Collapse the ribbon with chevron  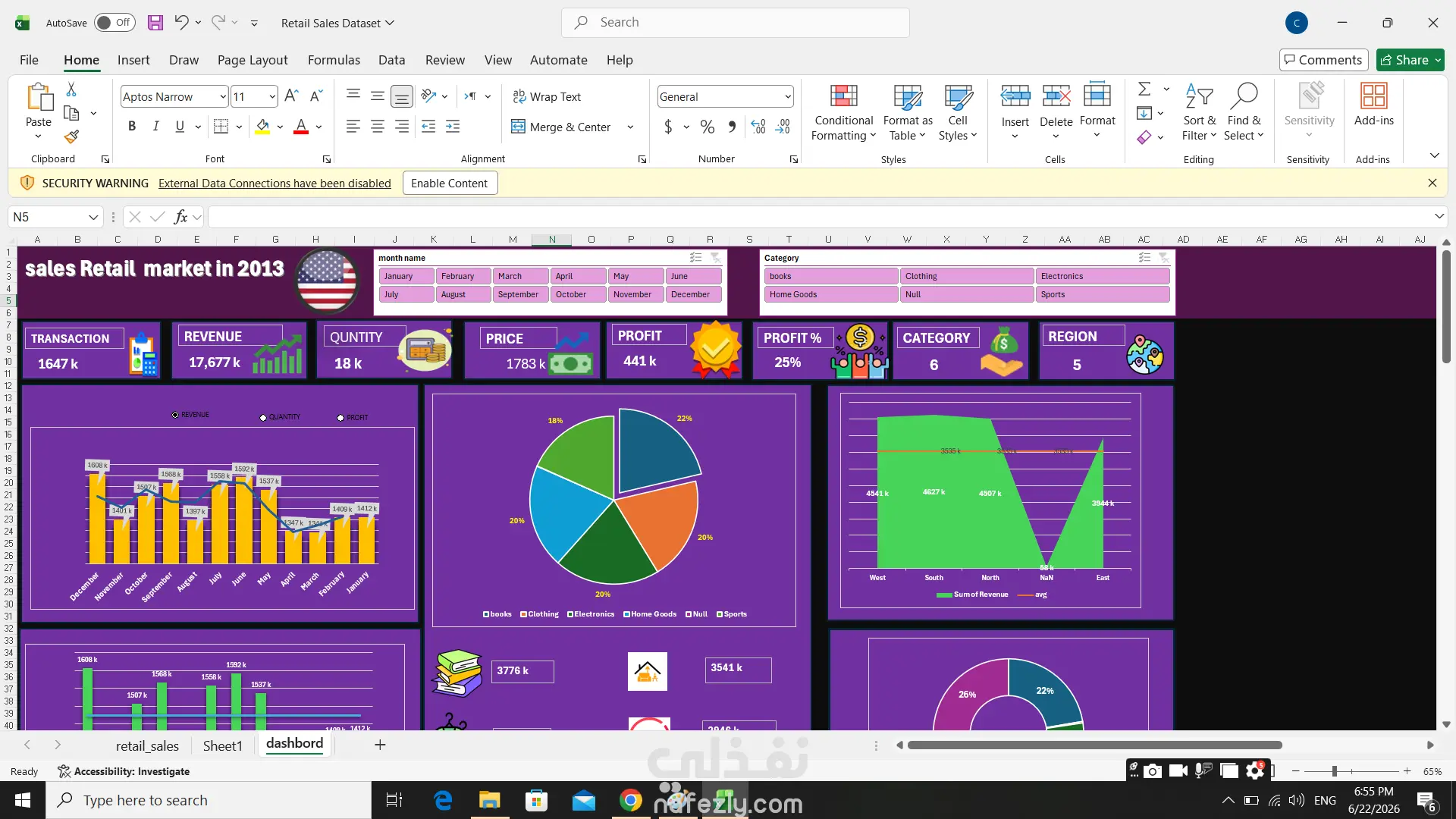1435,155
